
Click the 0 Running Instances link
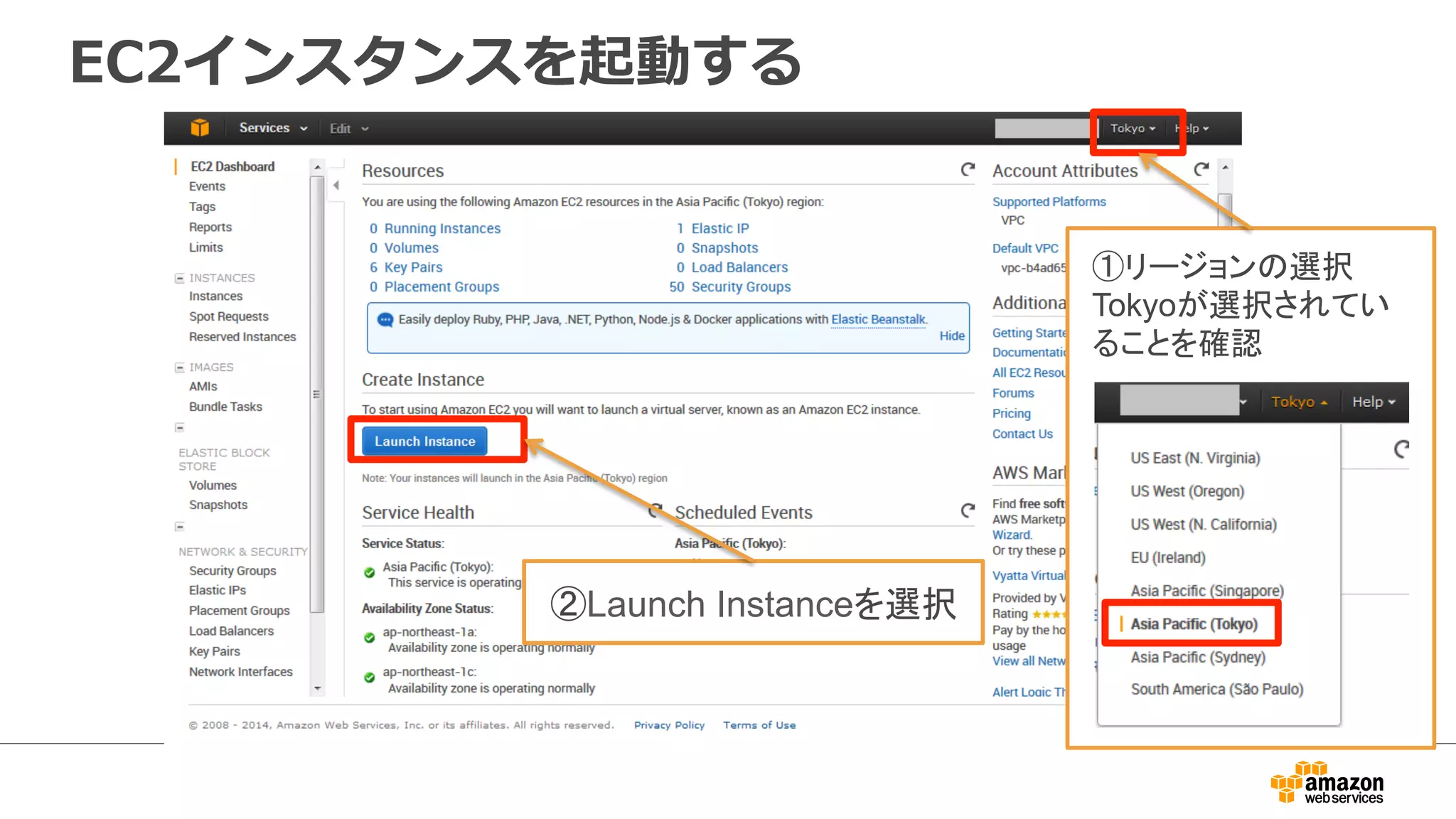pyautogui.click(x=435, y=228)
